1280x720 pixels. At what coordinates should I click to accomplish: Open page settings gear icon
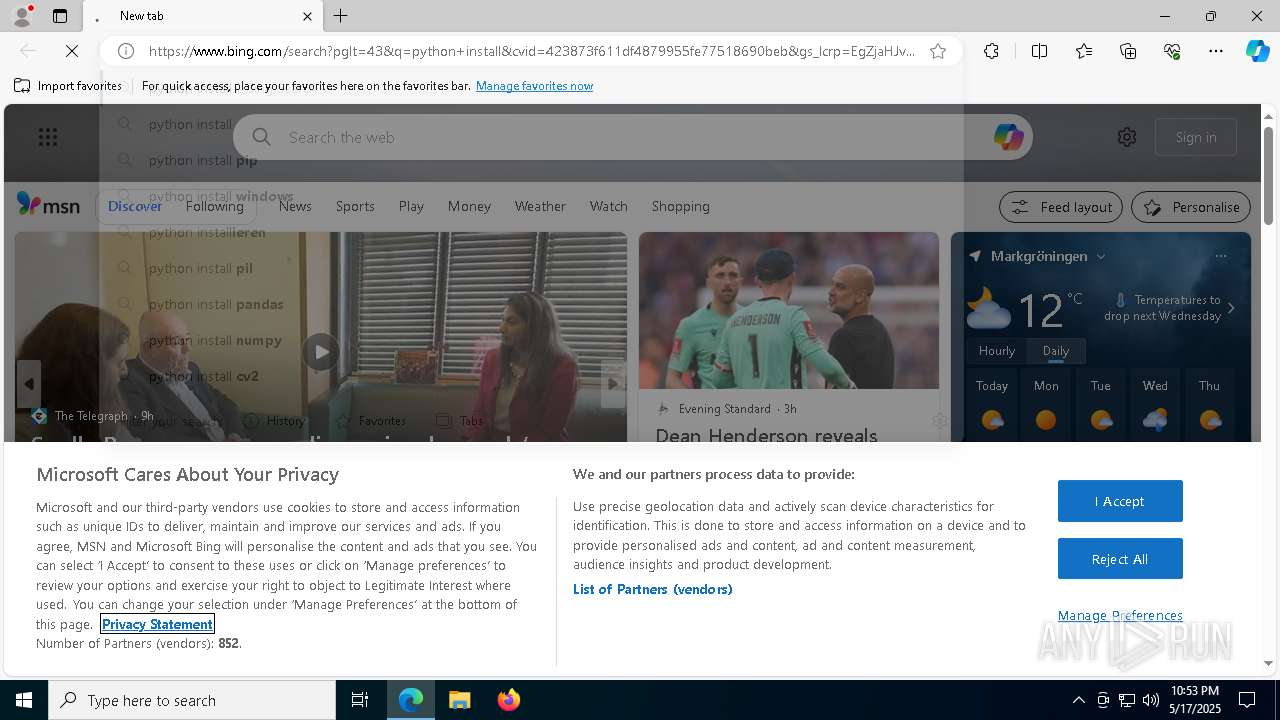(x=1127, y=137)
